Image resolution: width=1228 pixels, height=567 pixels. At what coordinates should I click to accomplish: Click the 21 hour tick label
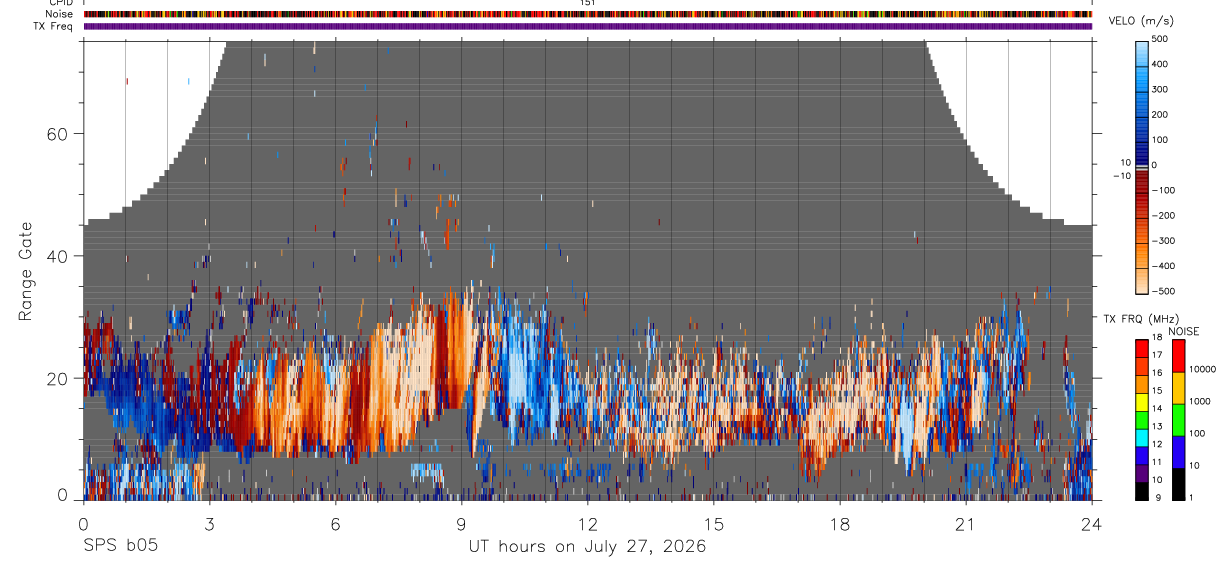(x=966, y=524)
